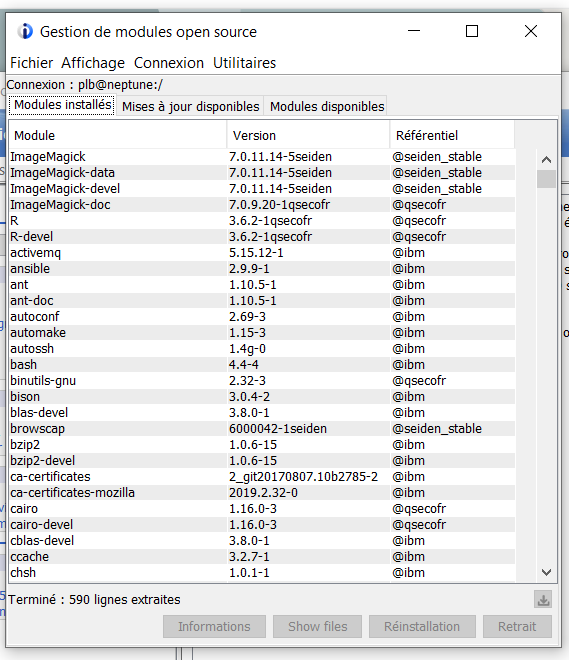
Task: Select the binutils-gnu module row
Action: click(x=262, y=381)
